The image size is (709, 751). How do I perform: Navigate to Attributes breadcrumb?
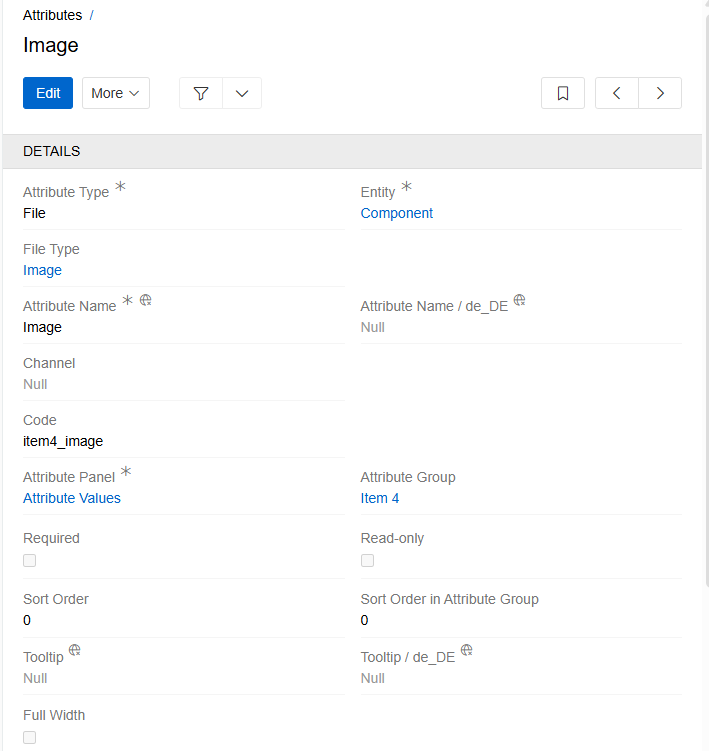[53, 15]
